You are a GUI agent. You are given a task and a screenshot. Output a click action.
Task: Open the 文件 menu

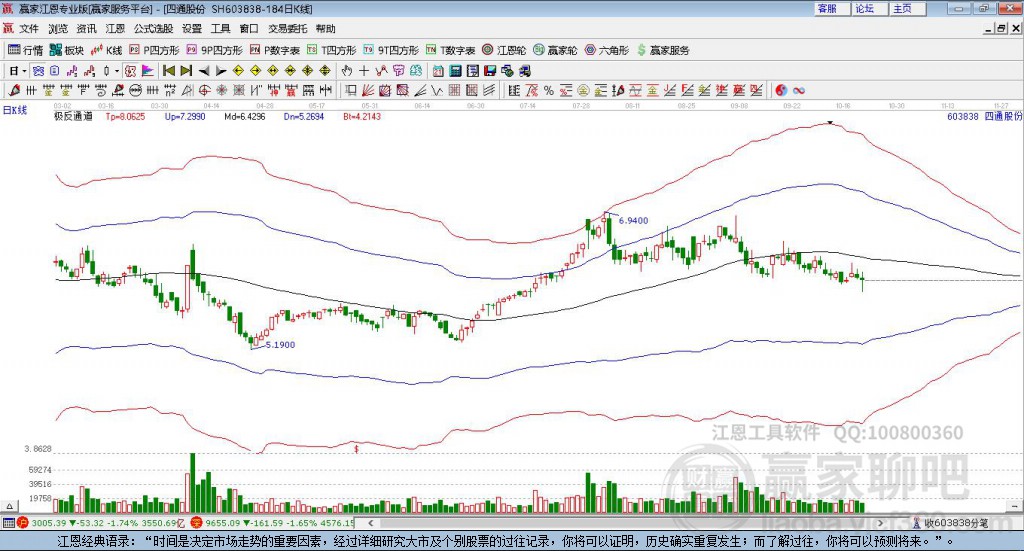(29, 29)
